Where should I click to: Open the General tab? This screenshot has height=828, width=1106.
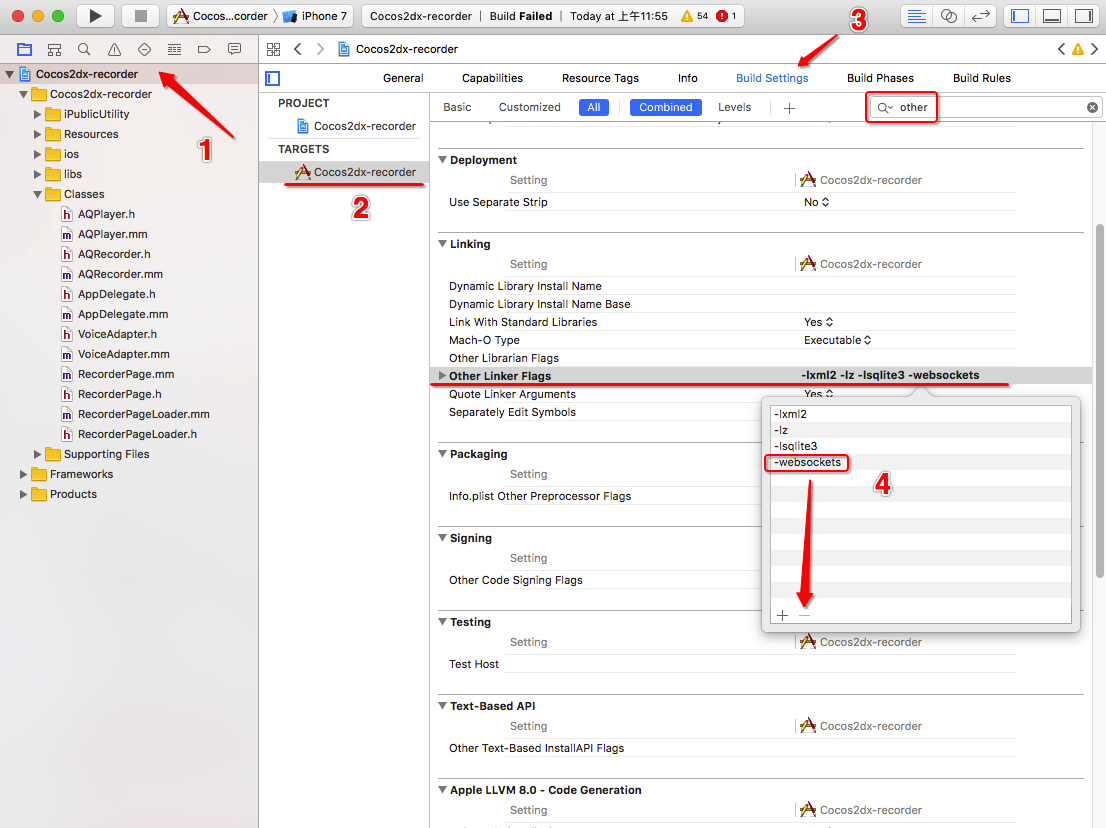click(x=403, y=78)
